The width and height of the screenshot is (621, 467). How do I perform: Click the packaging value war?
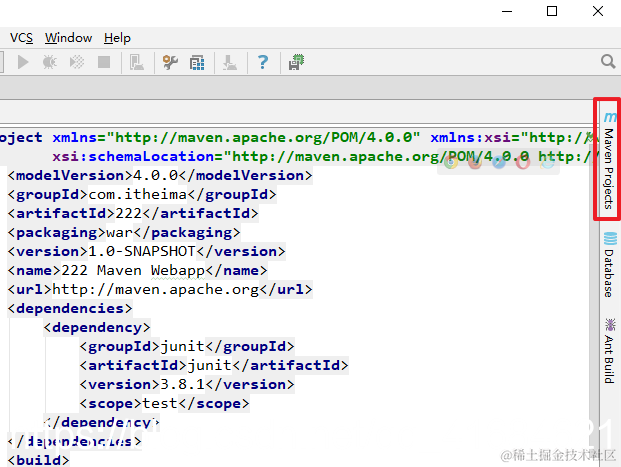click(119, 233)
